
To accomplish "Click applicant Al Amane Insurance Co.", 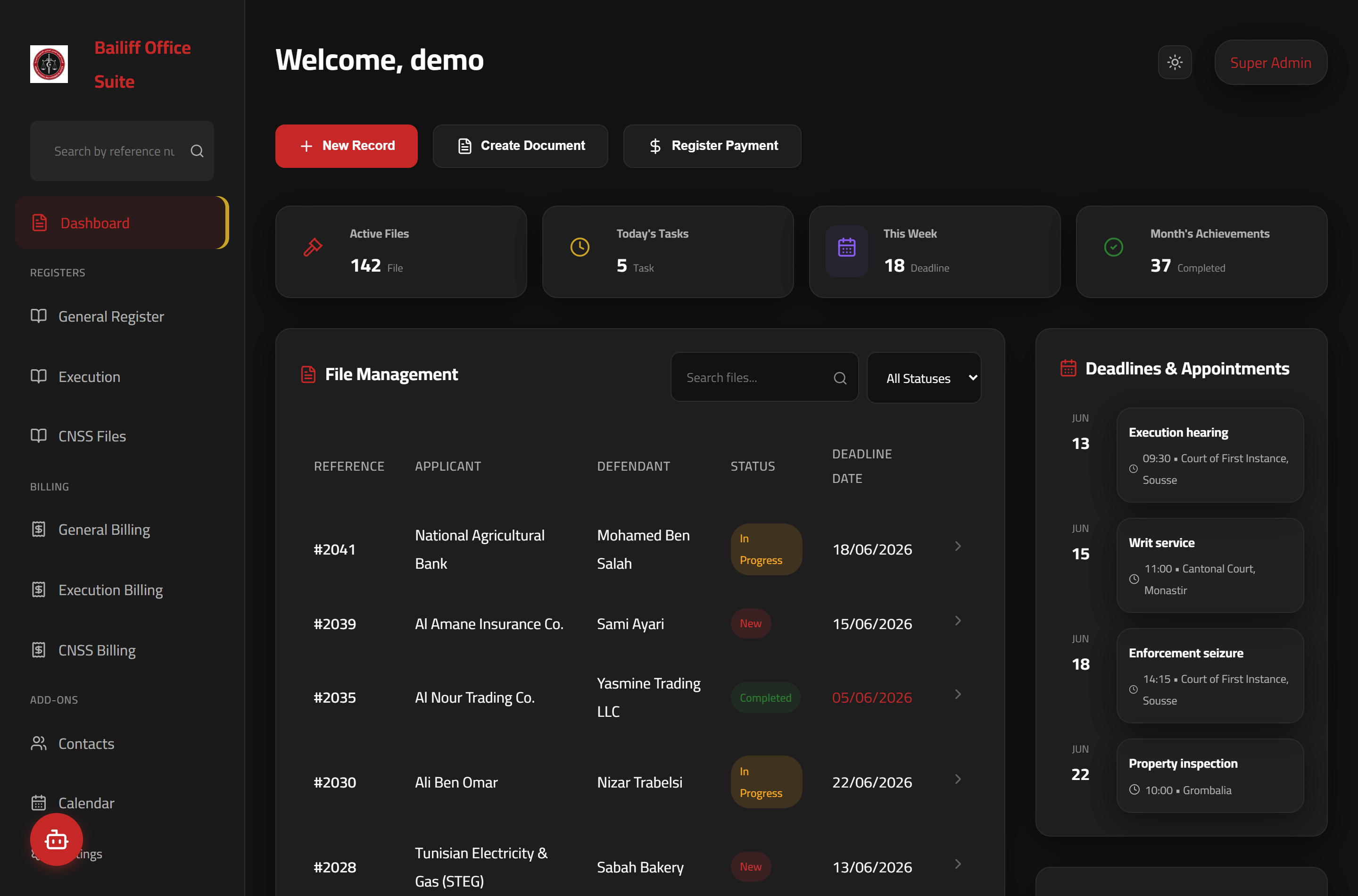I will [x=489, y=624].
